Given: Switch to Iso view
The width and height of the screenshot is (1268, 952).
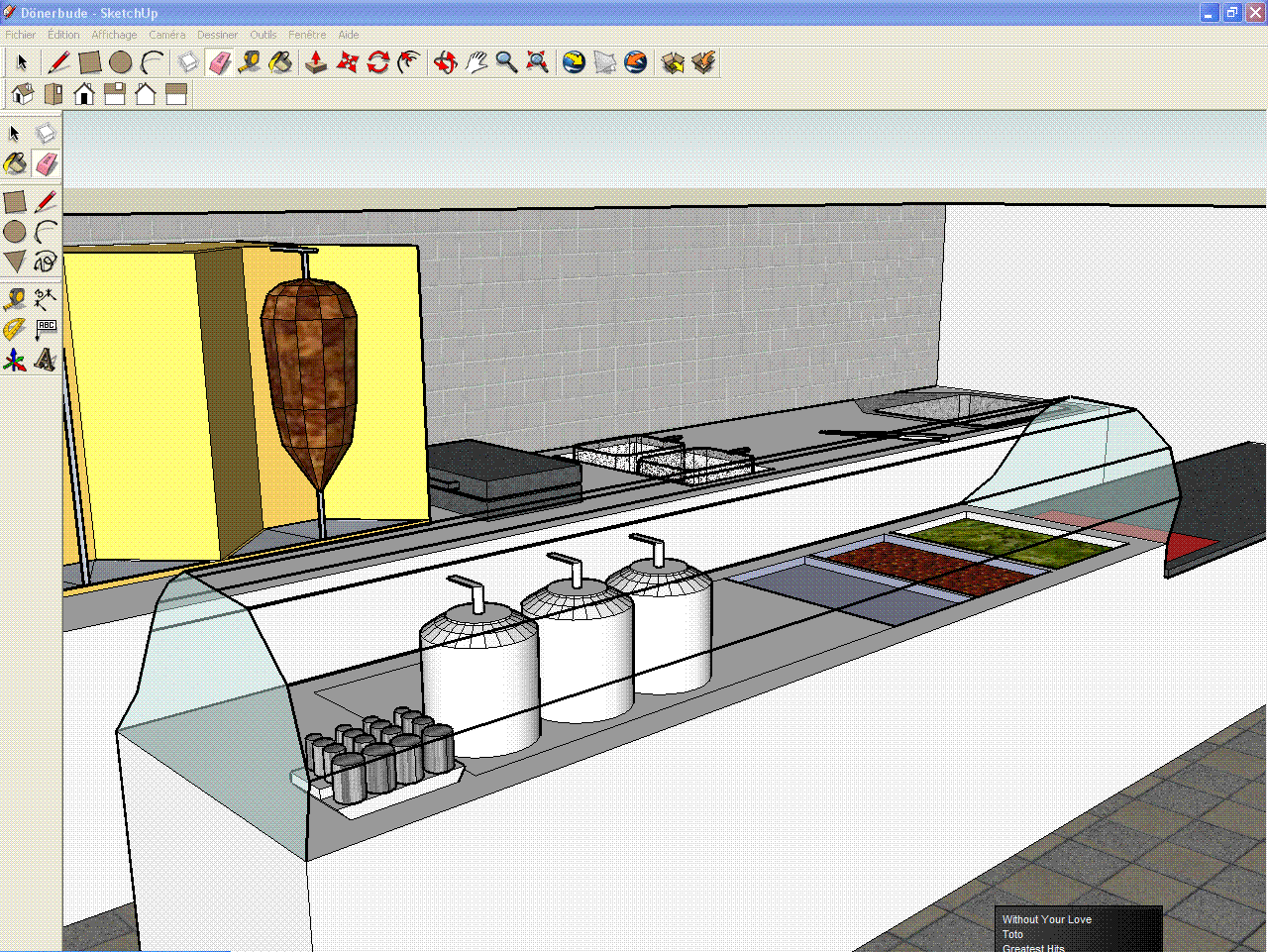Looking at the screenshot, I should (x=22, y=94).
